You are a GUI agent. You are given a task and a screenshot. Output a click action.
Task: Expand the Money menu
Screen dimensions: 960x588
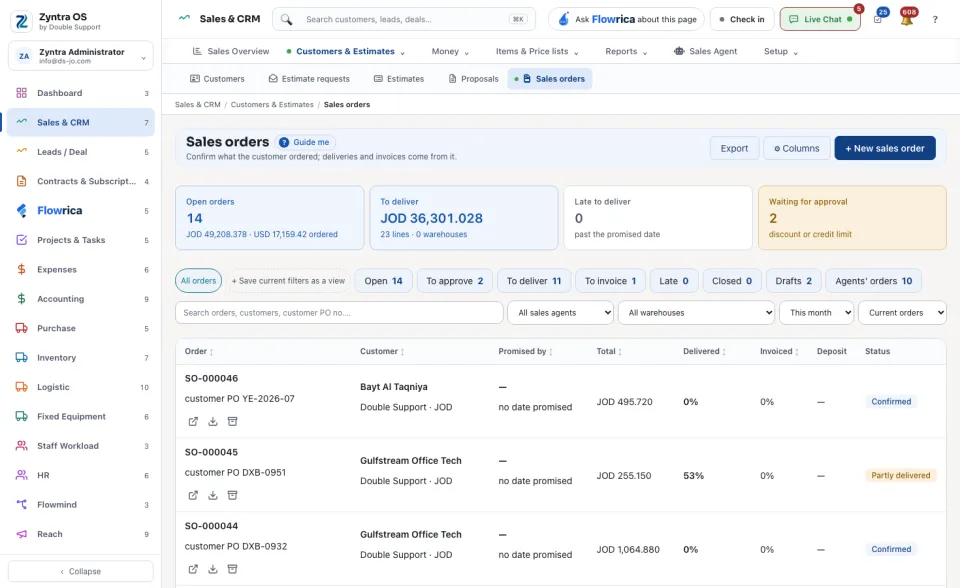[450, 51]
